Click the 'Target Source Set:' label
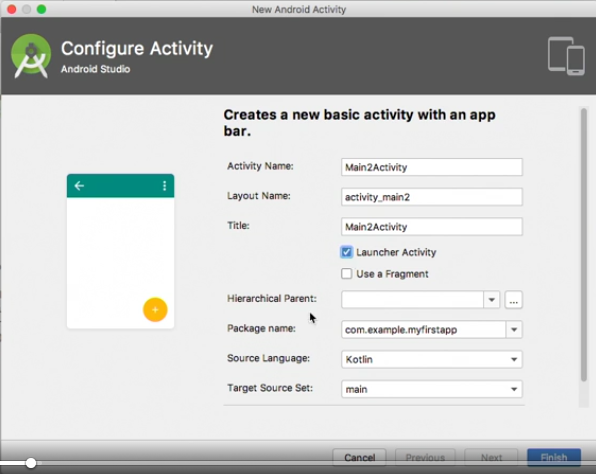596x474 pixels. (x=270, y=388)
